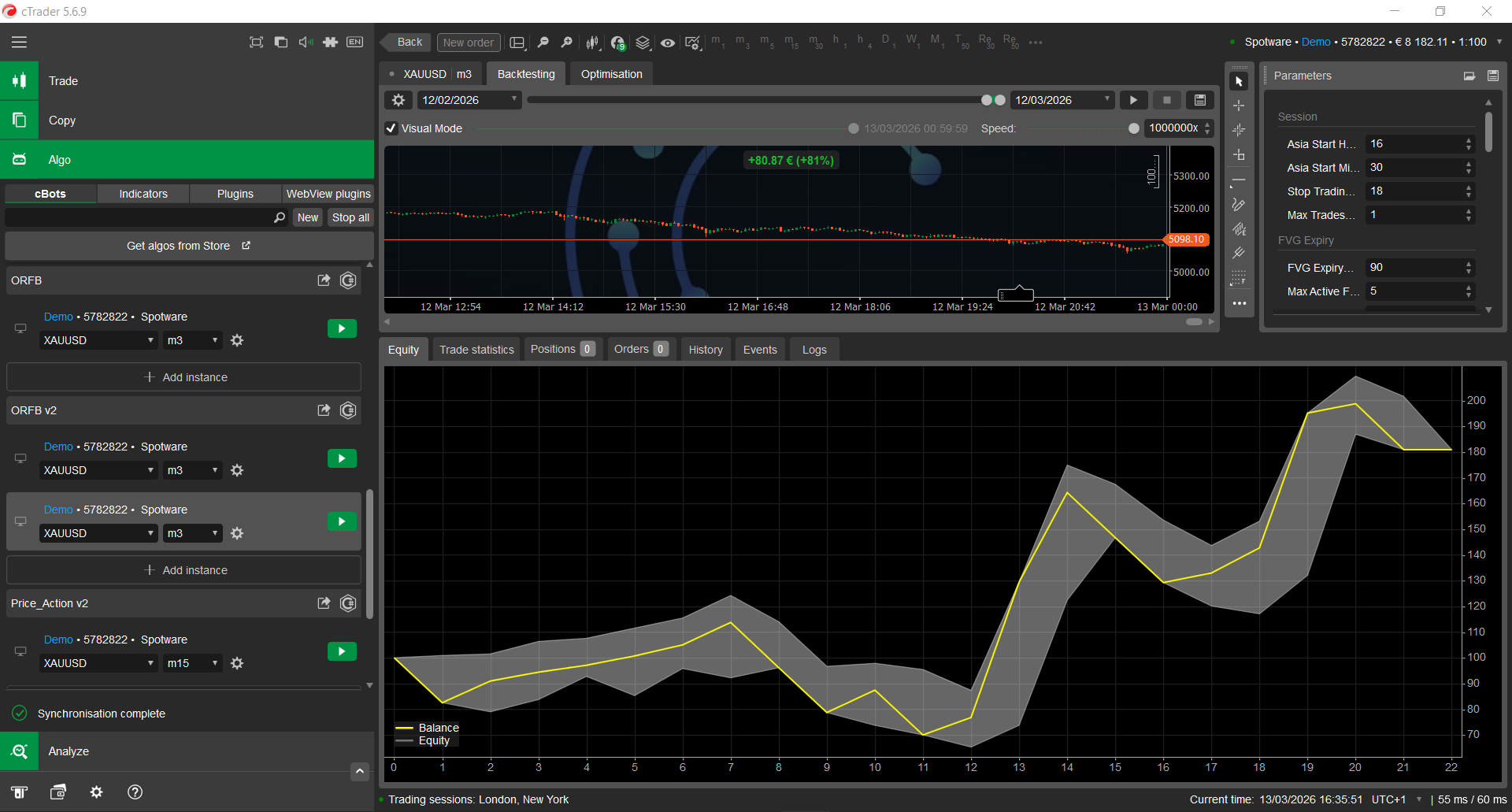The width and height of the screenshot is (1512, 812).
Task: Play the backtest
Action: [1133, 100]
